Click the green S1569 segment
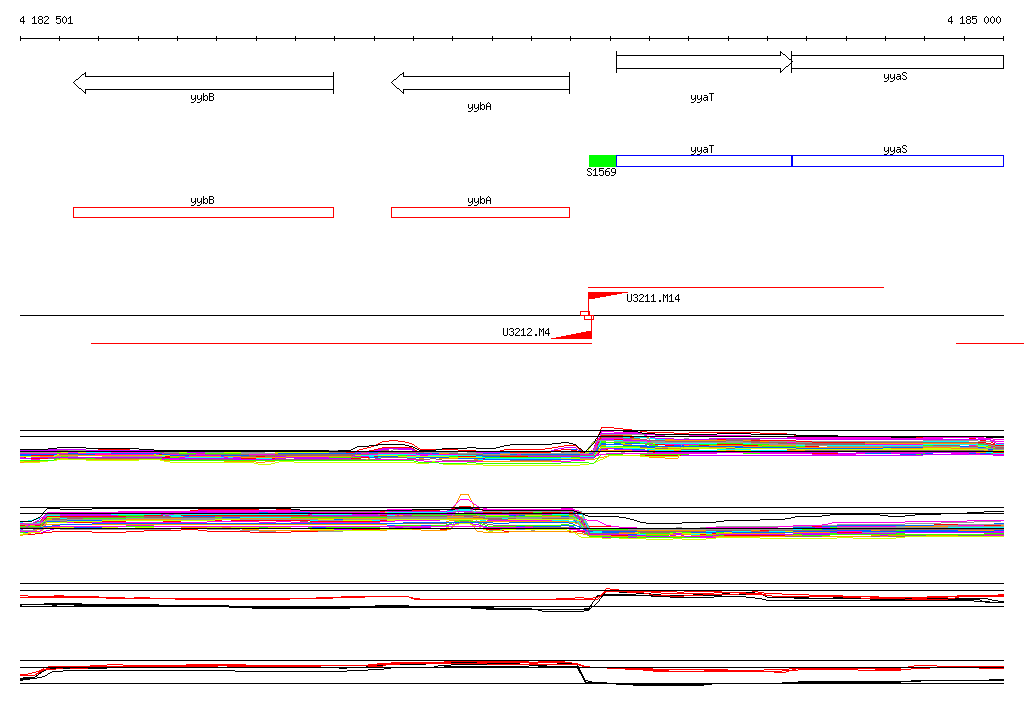 pos(602,161)
